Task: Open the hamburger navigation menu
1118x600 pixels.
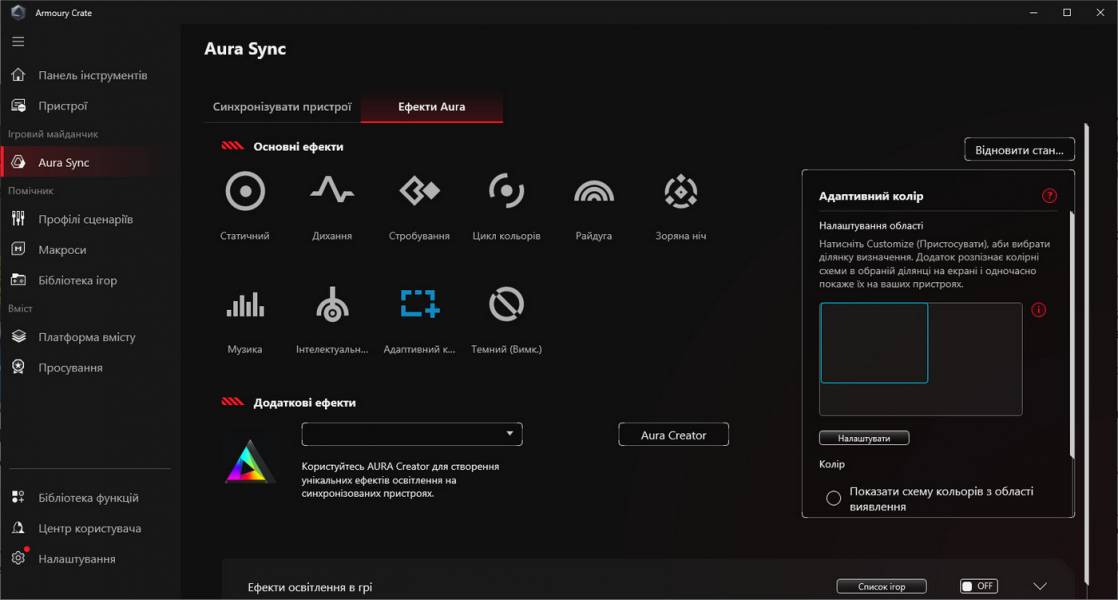Action: 17,41
